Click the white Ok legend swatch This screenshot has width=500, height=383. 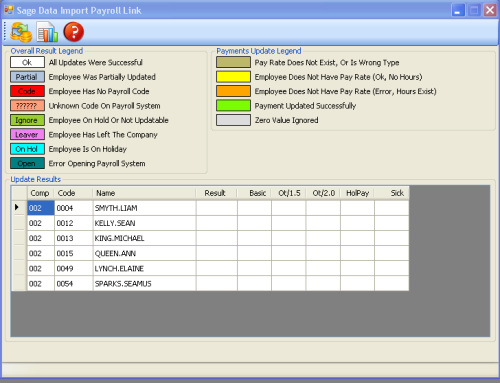pyautogui.click(x=27, y=62)
